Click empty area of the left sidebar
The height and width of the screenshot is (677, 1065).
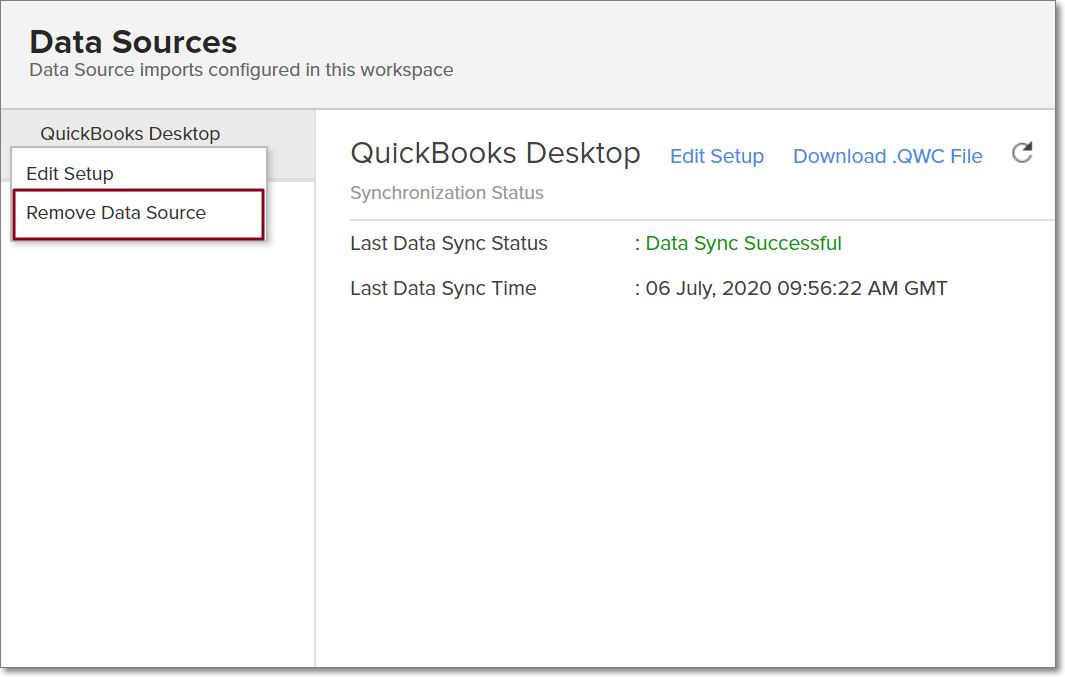[157, 450]
